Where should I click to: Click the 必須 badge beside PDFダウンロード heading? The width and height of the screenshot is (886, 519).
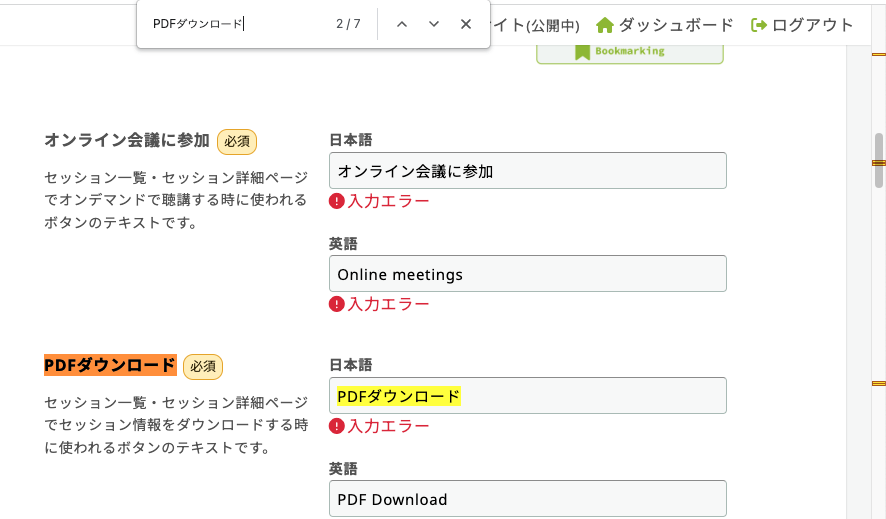coord(203,367)
